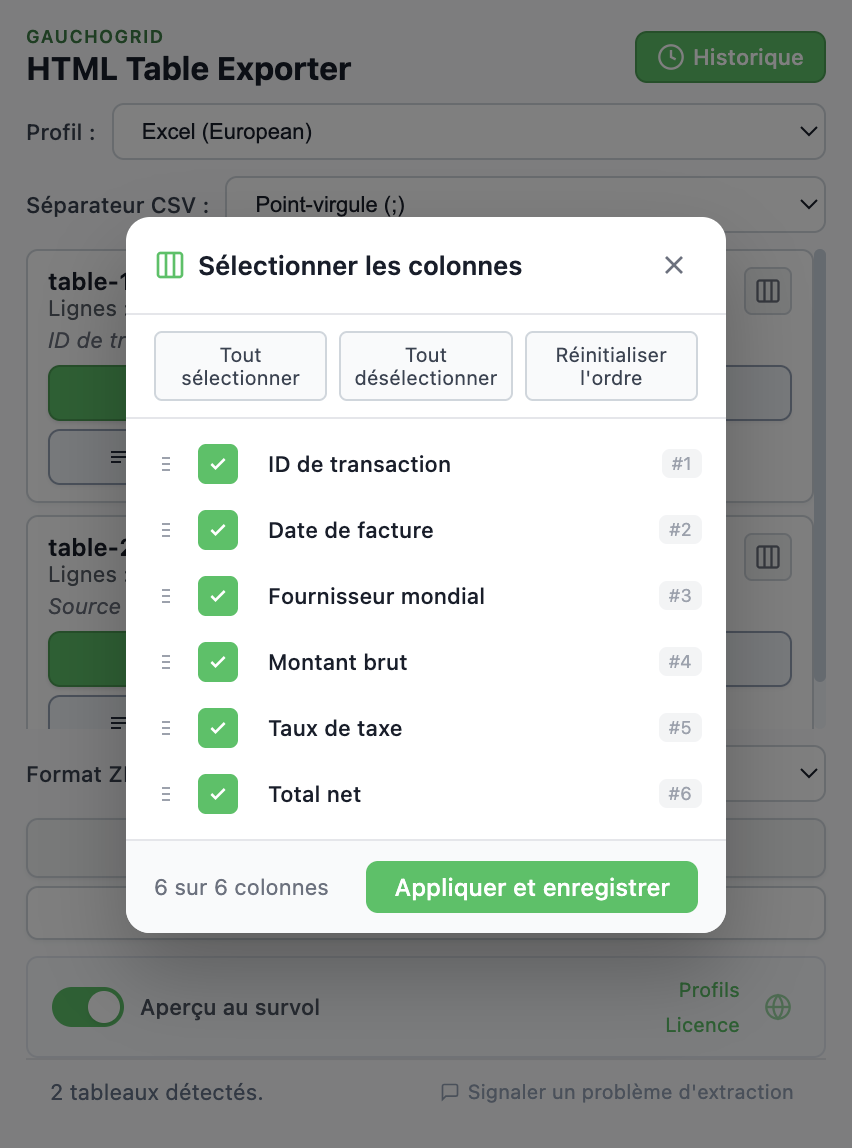The image size is (852, 1148).
Task: Grab the drag handle beside ID de transaction
Action: [x=165, y=464]
